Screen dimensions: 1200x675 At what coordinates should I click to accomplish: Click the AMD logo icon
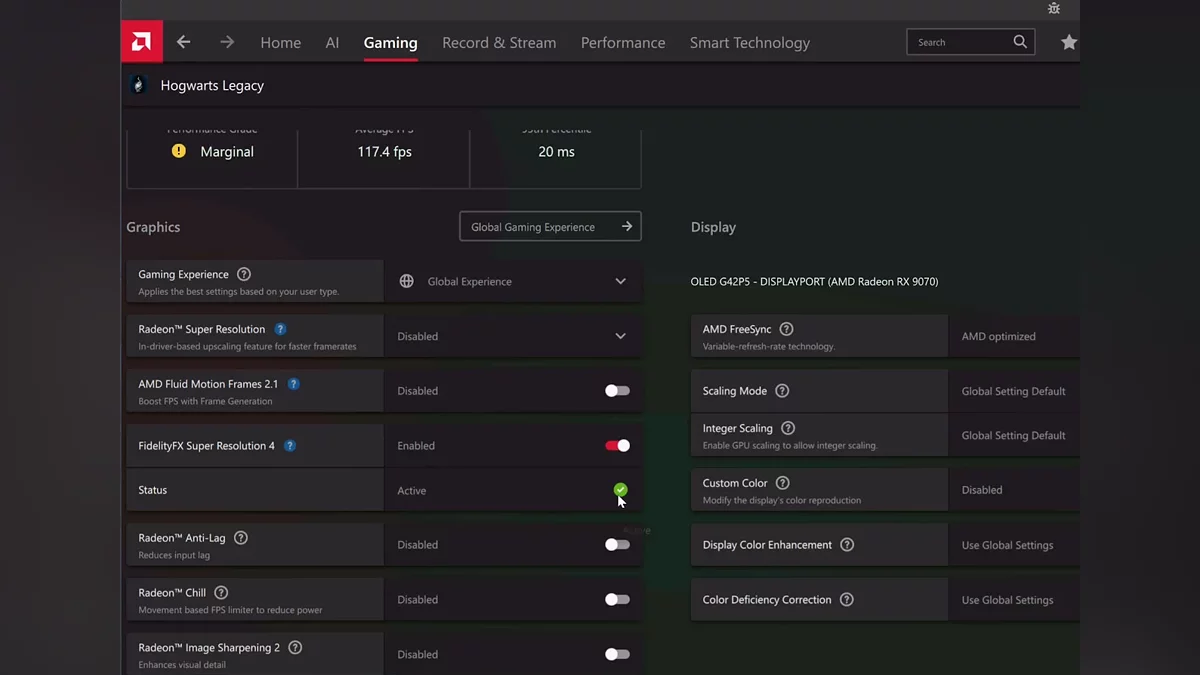pos(142,42)
